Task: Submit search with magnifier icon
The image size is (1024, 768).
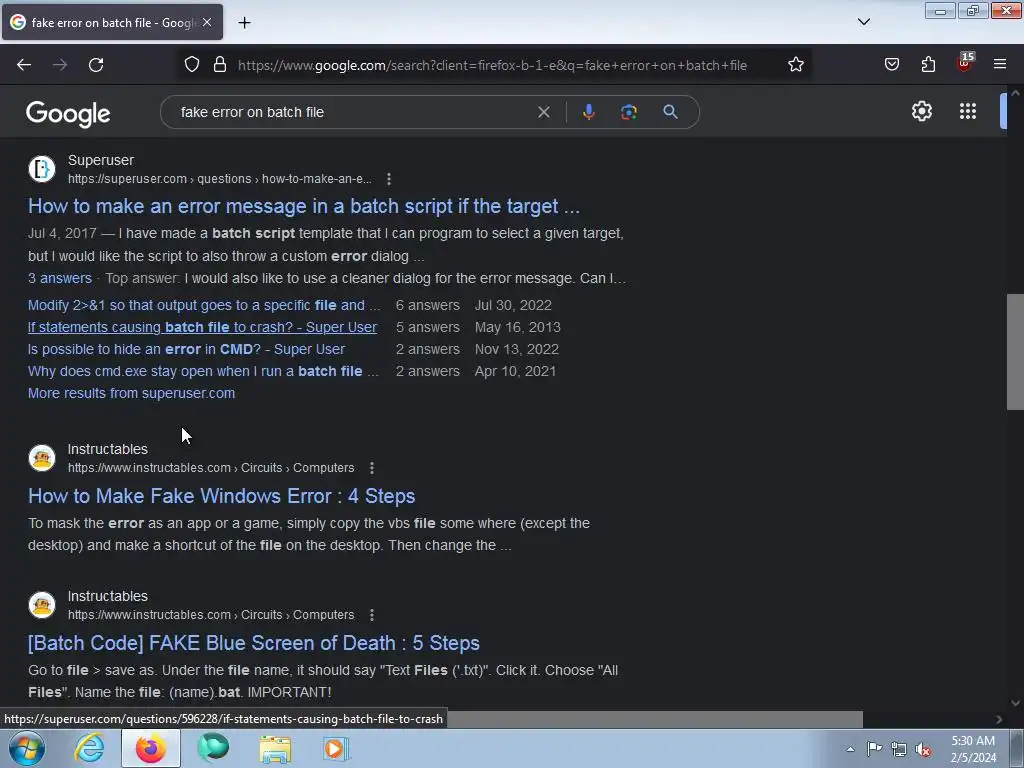Action: coord(670,112)
